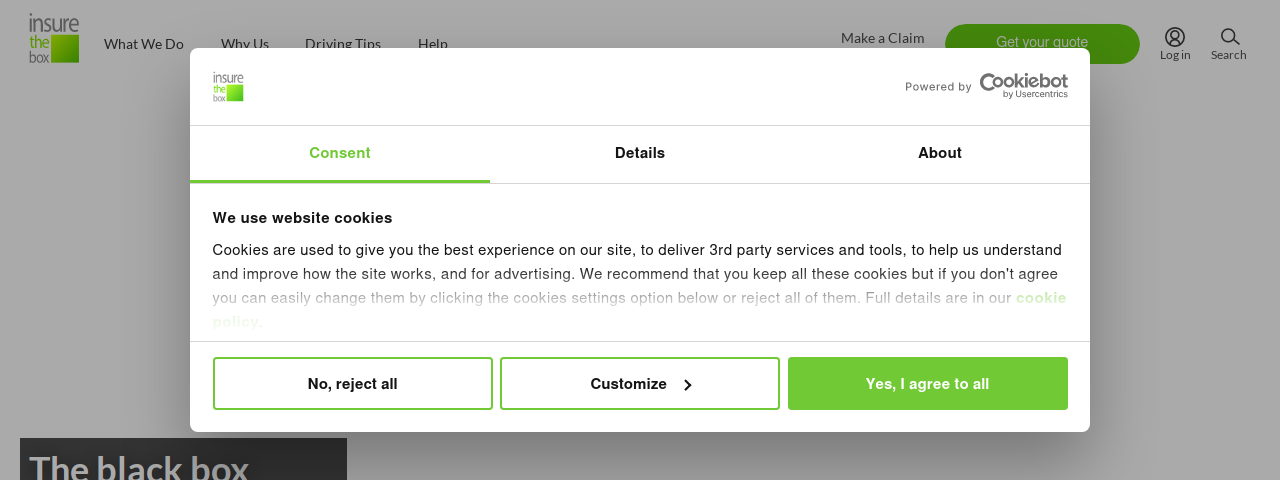Accept cookies with Yes, I agree to all
Screen dimensions: 1280x480
click(x=928, y=384)
